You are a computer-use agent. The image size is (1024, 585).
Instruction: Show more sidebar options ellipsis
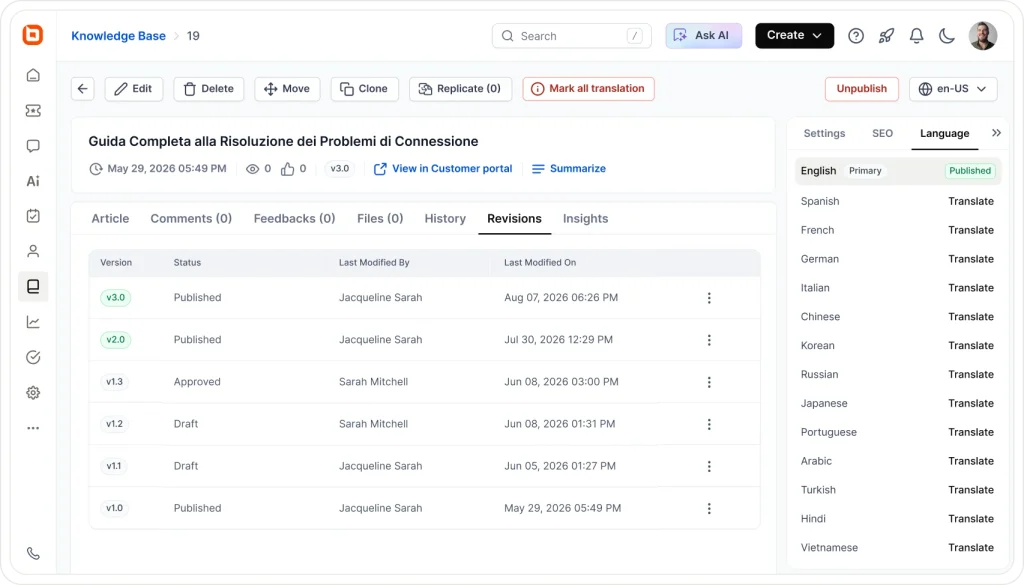pos(33,428)
